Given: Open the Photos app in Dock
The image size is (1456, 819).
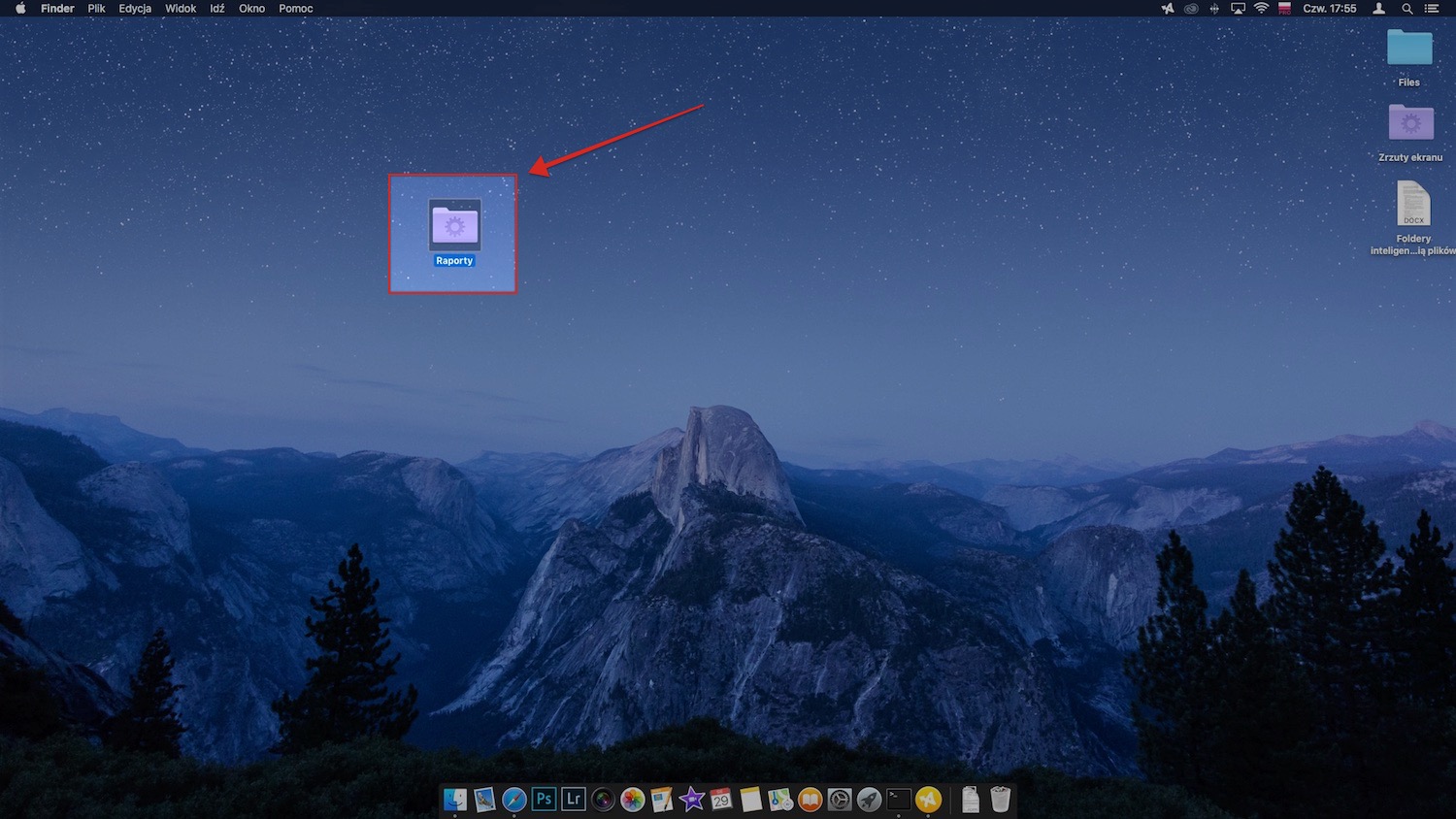Looking at the screenshot, I should tap(633, 800).
